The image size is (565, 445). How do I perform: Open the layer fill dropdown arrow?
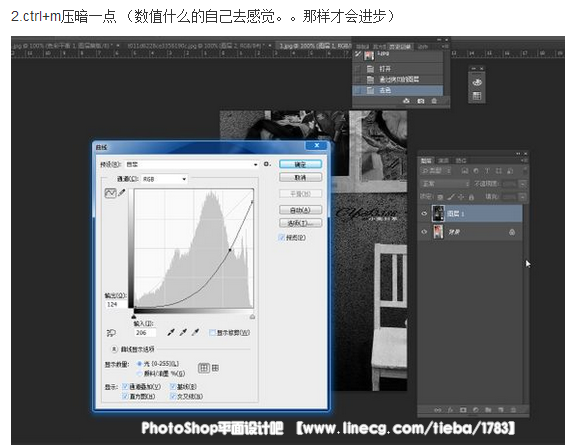pyautogui.click(x=522, y=197)
